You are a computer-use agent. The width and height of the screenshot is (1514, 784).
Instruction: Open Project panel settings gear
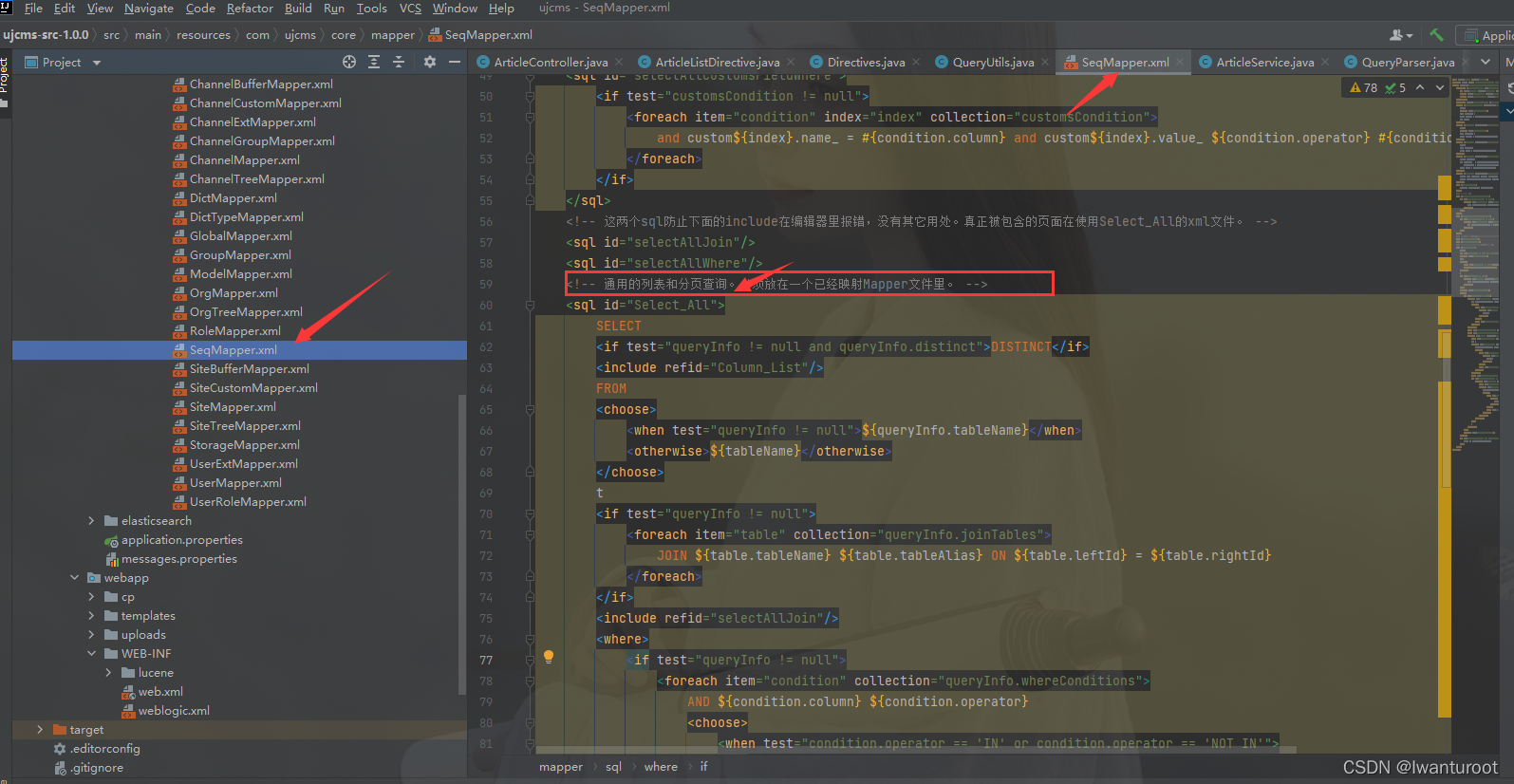430,62
